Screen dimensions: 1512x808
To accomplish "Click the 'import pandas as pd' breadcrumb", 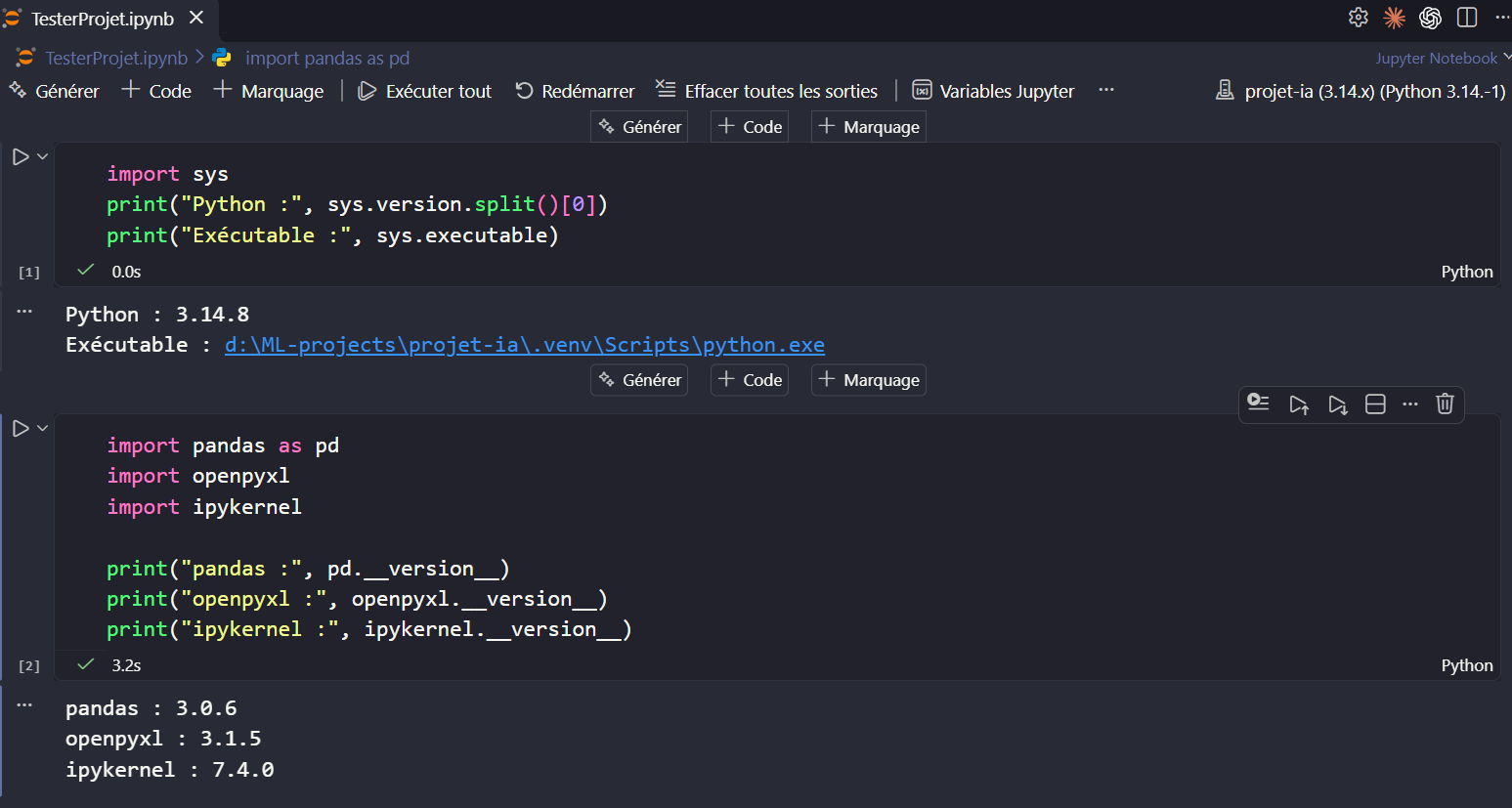I will (327, 58).
